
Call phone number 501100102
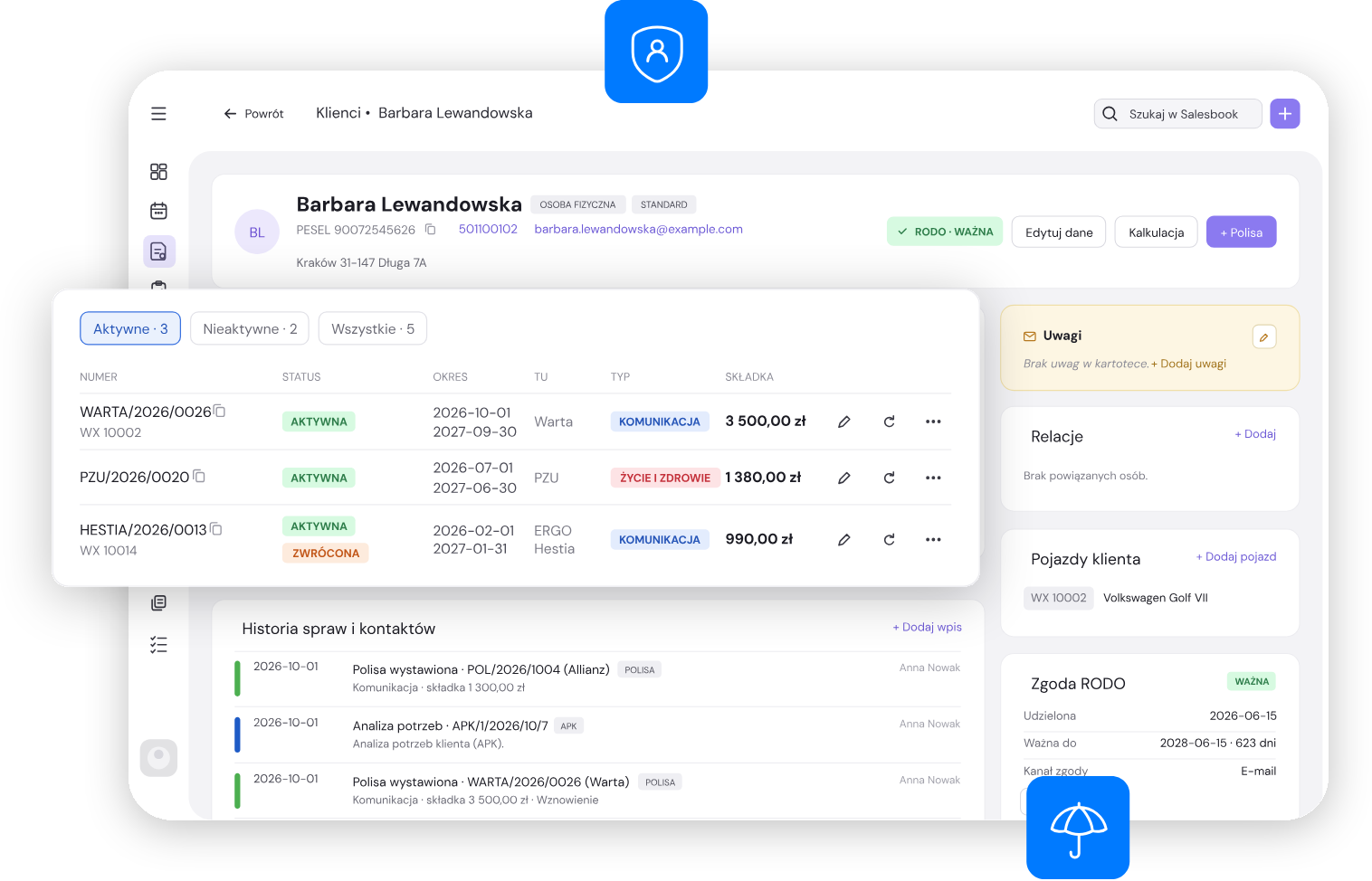[x=488, y=229]
